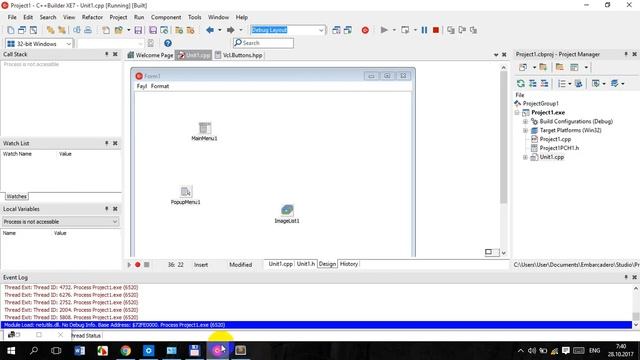Click the Collapse All icon in Project Manager

tap(544, 83)
